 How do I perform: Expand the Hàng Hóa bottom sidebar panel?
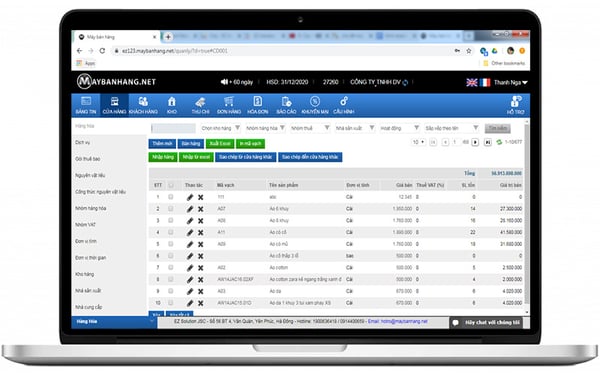[114, 322]
